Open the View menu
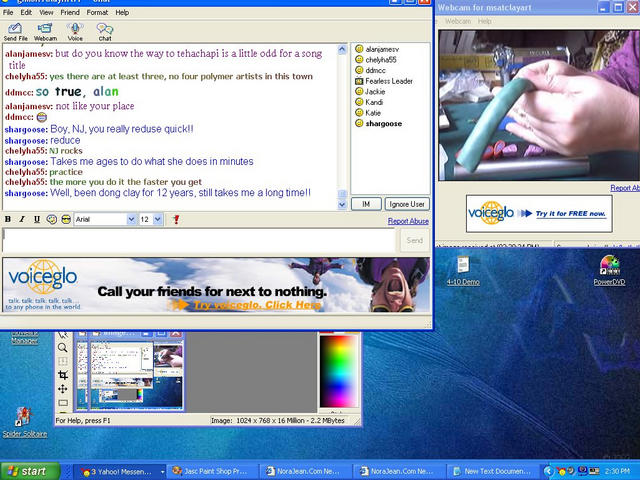This screenshot has width=640, height=480. point(46,13)
